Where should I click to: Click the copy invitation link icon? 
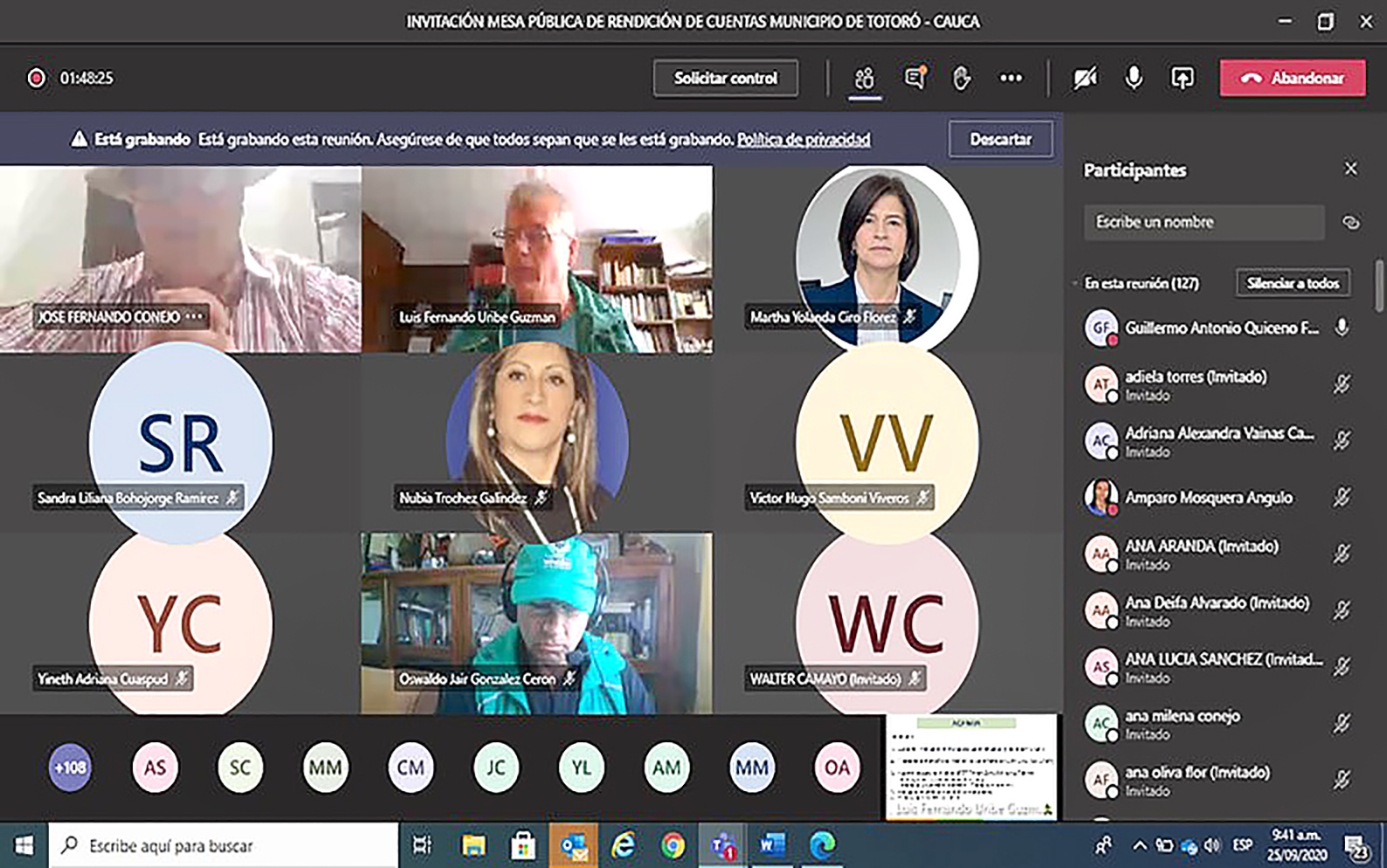point(1350,223)
